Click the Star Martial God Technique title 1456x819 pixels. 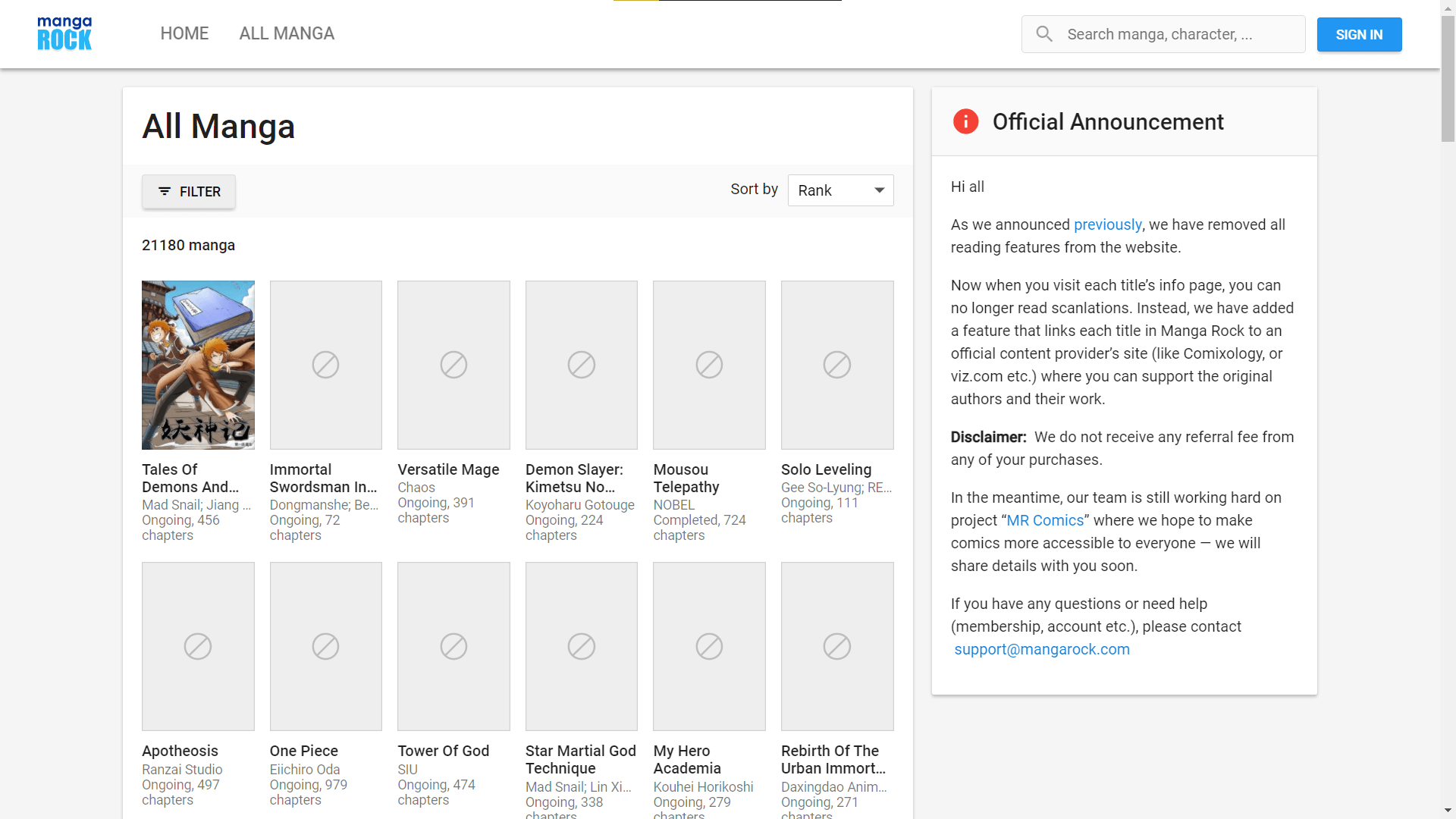tap(581, 759)
